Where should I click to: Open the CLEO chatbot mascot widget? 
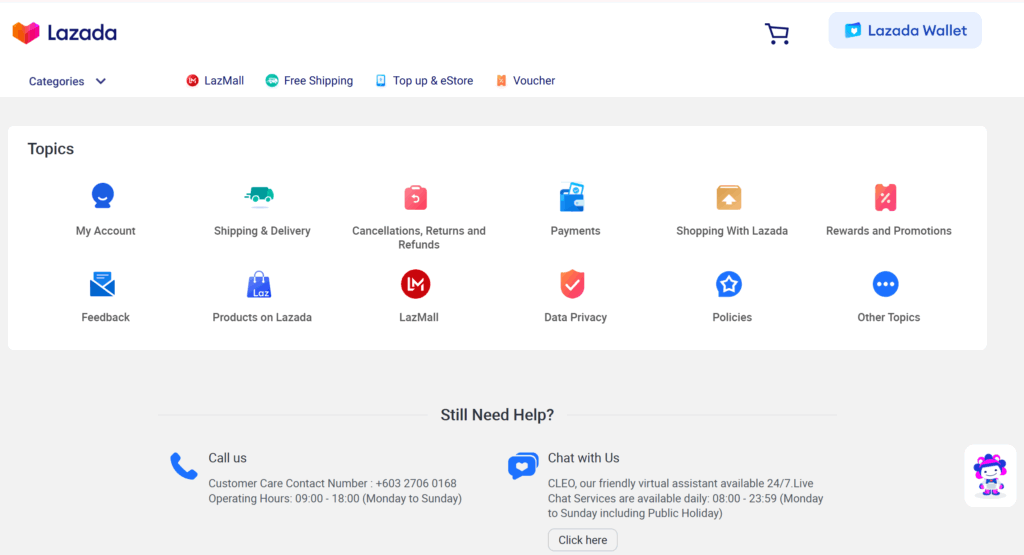coord(990,475)
